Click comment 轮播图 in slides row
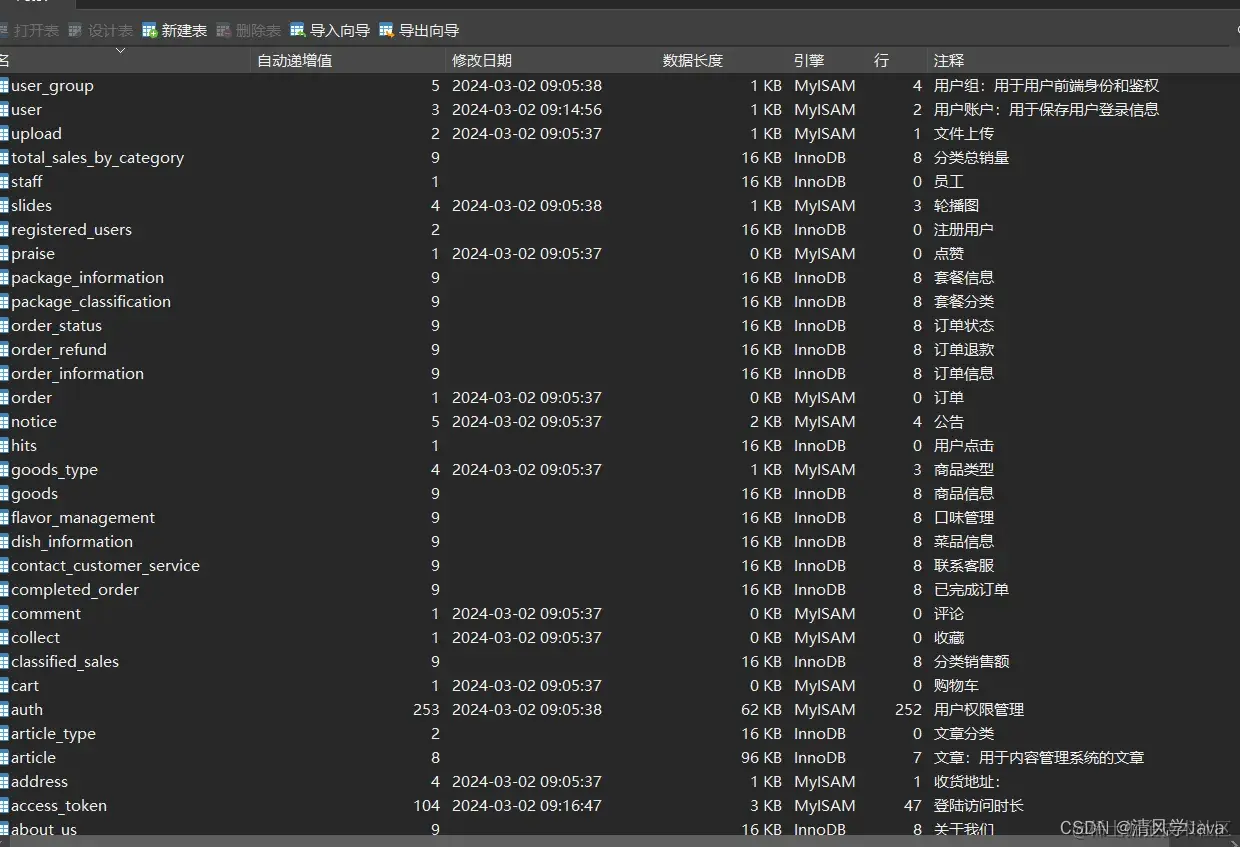 click(956, 206)
